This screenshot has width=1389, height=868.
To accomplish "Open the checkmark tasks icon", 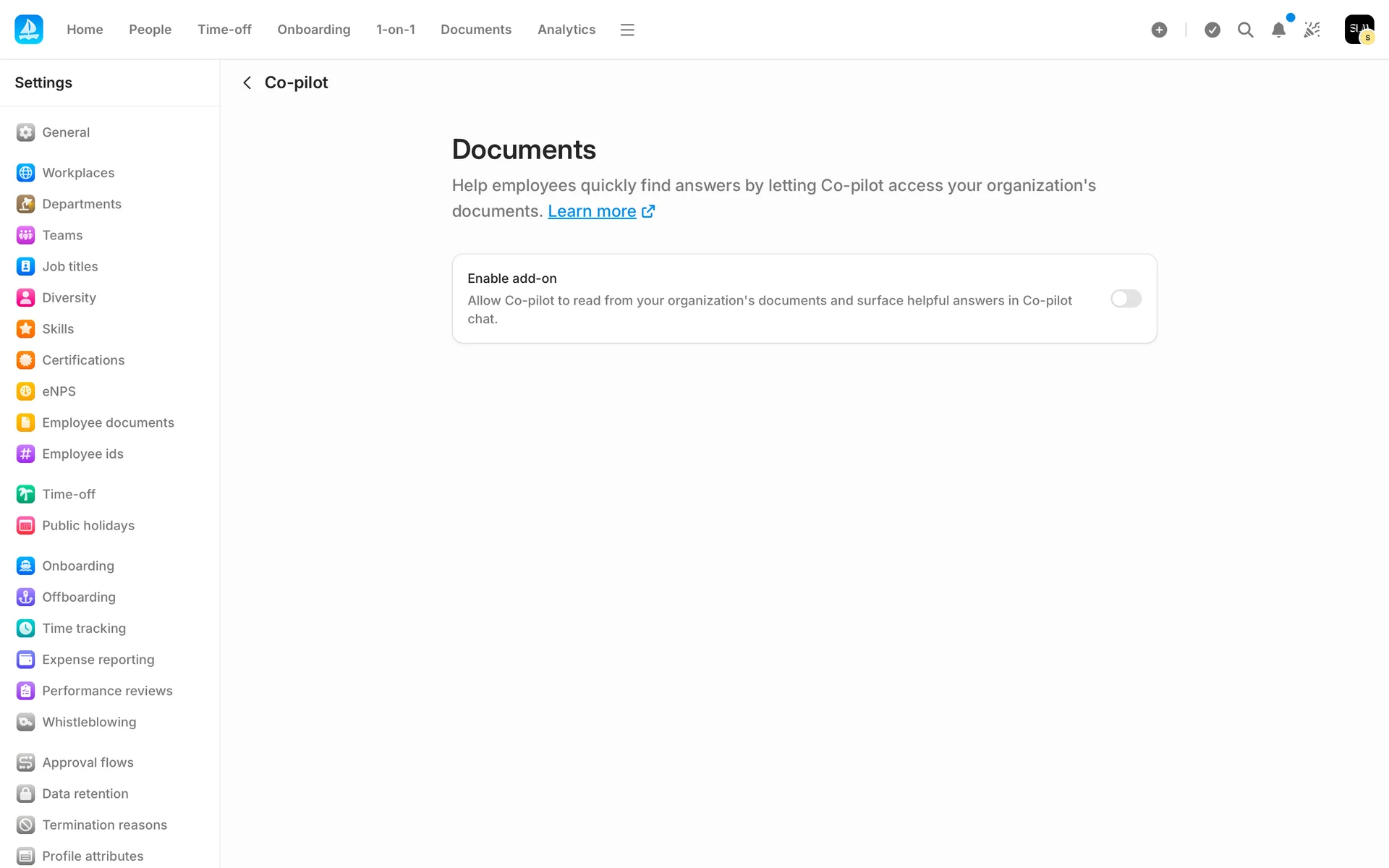I will (1212, 30).
